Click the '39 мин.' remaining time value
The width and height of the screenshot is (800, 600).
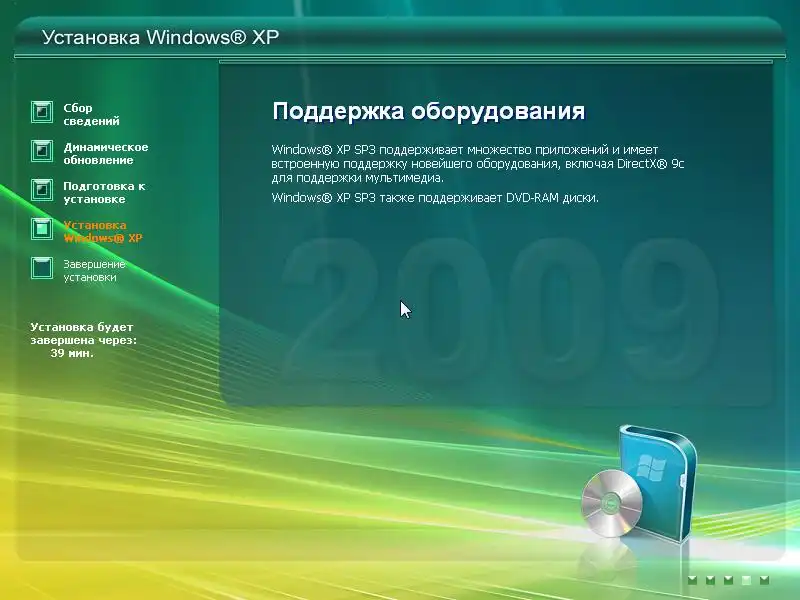coord(72,353)
